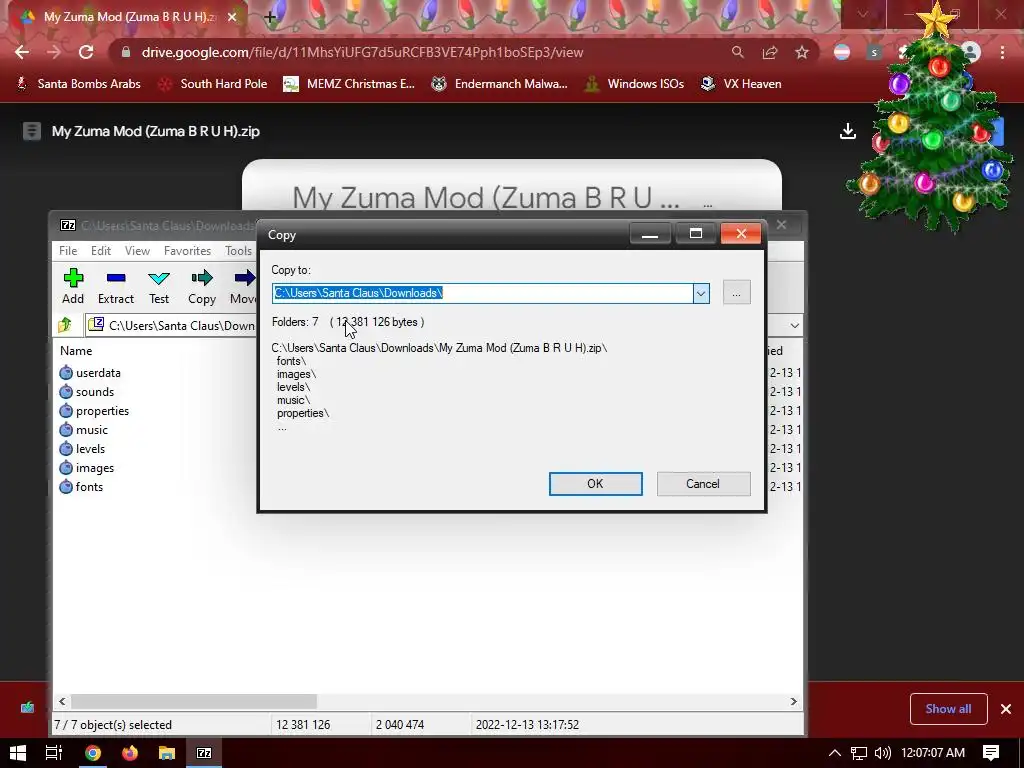Expand the 7-Zip address bar dropdown
The height and width of the screenshot is (768, 1024).
click(x=794, y=325)
